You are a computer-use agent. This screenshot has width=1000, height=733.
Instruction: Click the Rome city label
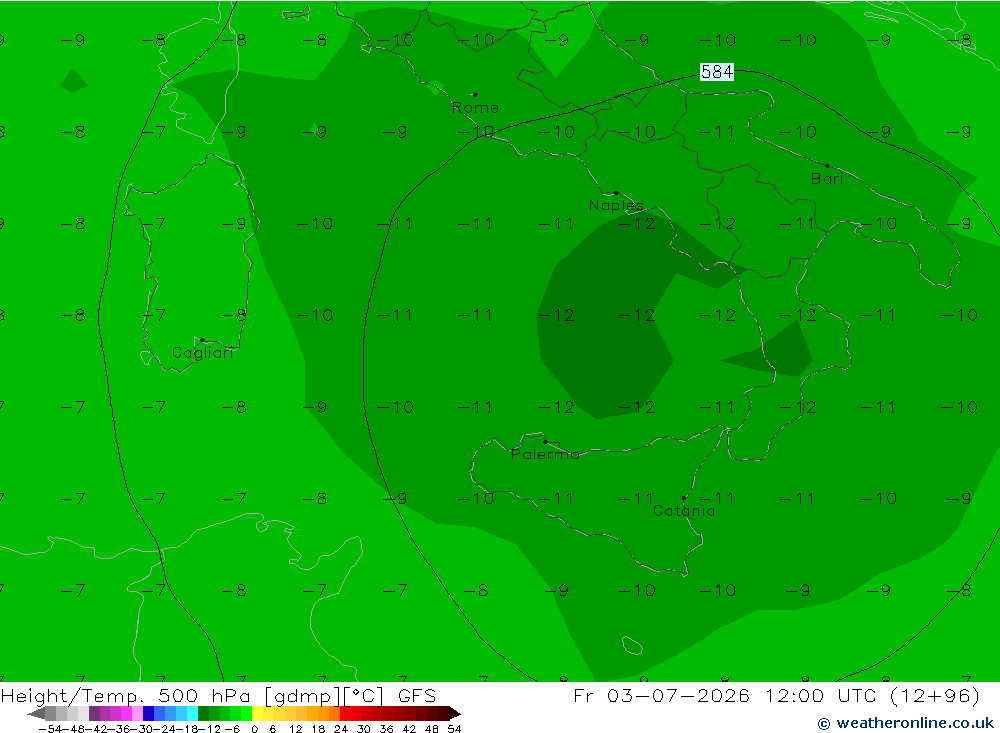pyautogui.click(x=475, y=108)
